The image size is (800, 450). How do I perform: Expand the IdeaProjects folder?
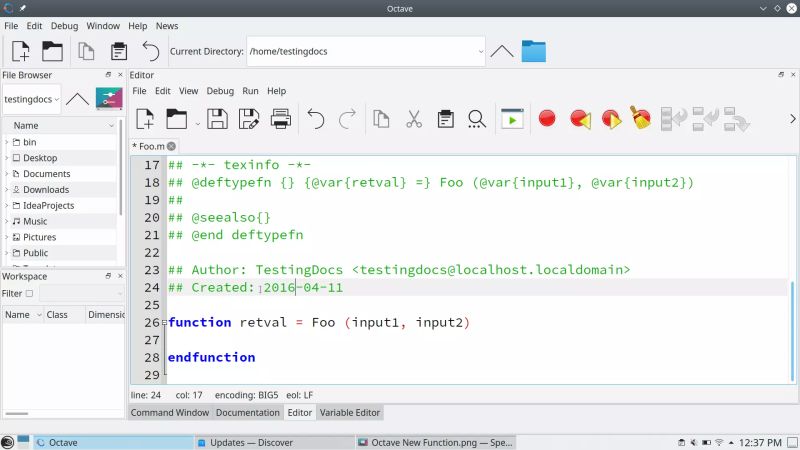pyautogui.click(x=7, y=206)
